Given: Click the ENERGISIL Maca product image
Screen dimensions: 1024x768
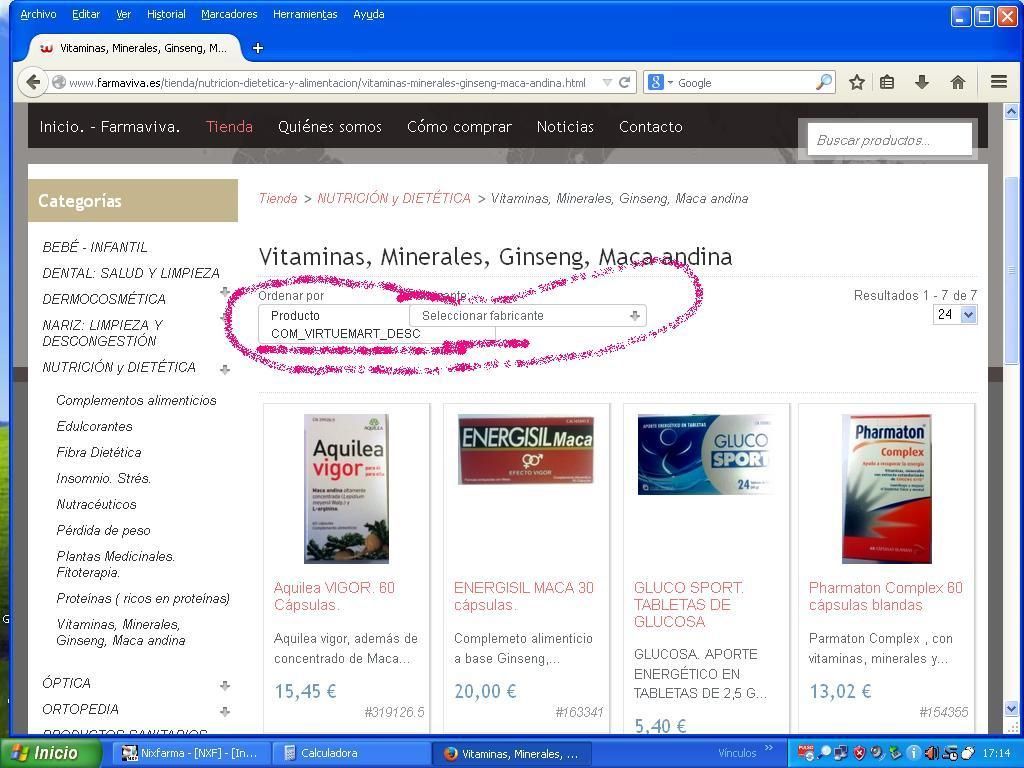Looking at the screenshot, I should [x=526, y=449].
